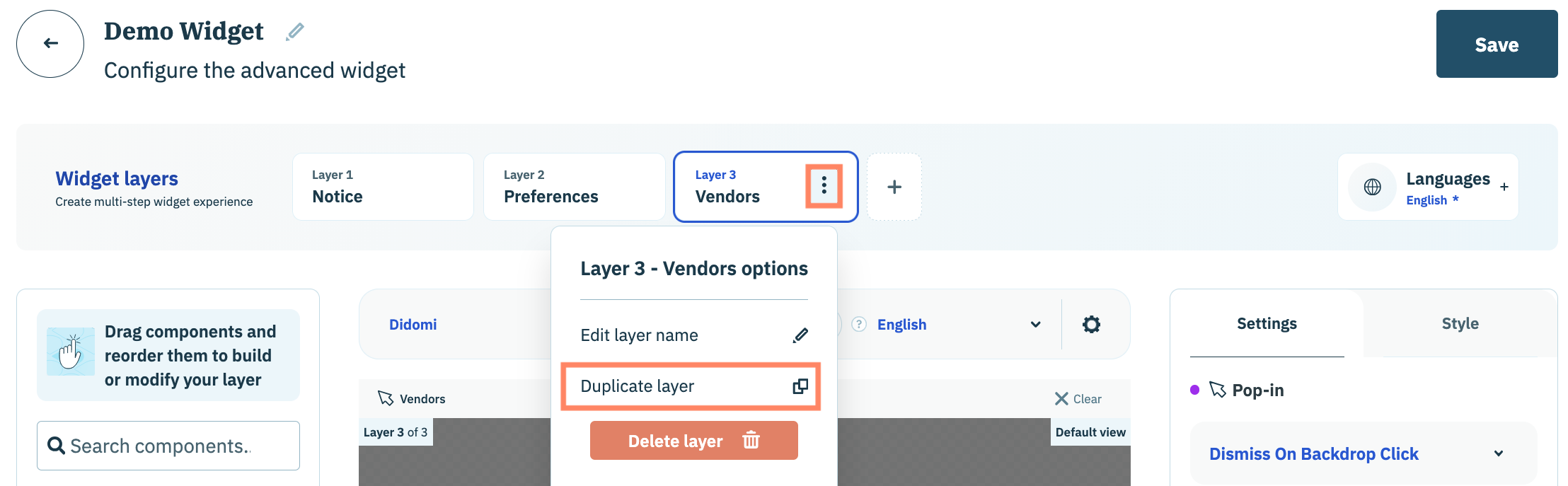Viewport: 1568px width, 486px height.
Task: Click the globe icon in Languages
Action: pyautogui.click(x=1372, y=187)
